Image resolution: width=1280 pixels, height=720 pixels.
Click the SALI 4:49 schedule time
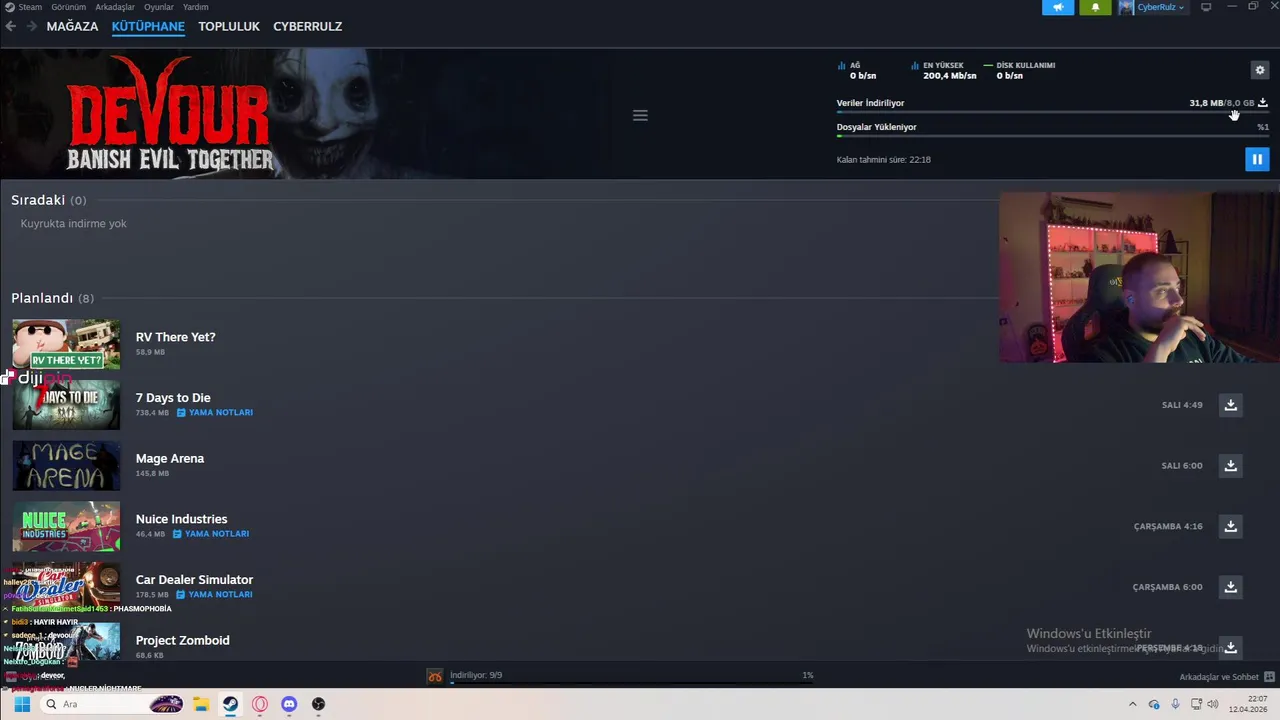[1182, 405]
